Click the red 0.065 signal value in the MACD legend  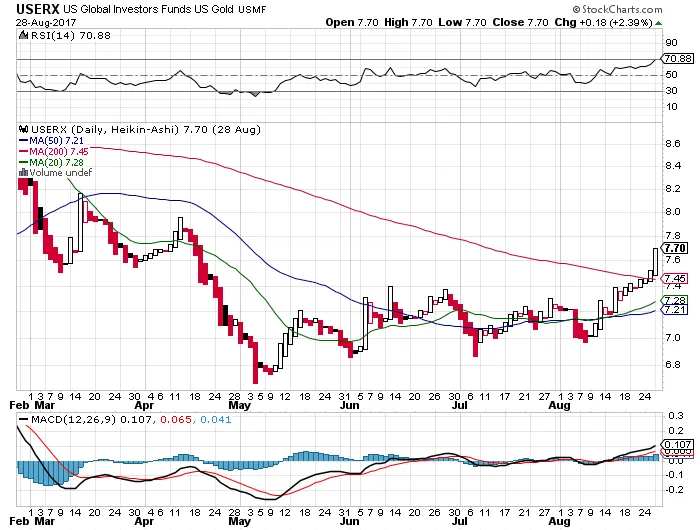point(176,420)
